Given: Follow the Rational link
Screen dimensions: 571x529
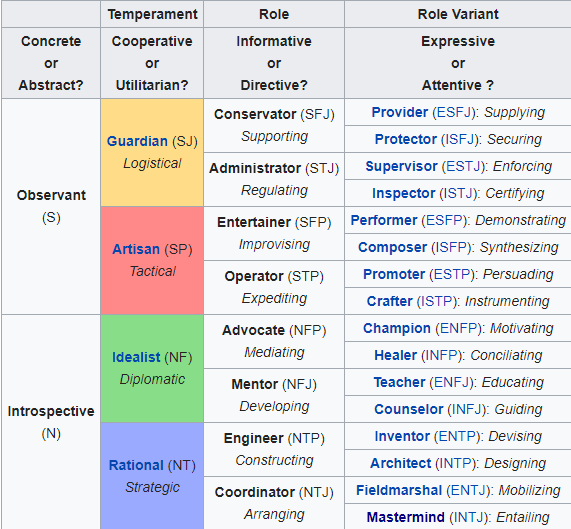Looking at the screenshot, I should click(x=136, y=465).
